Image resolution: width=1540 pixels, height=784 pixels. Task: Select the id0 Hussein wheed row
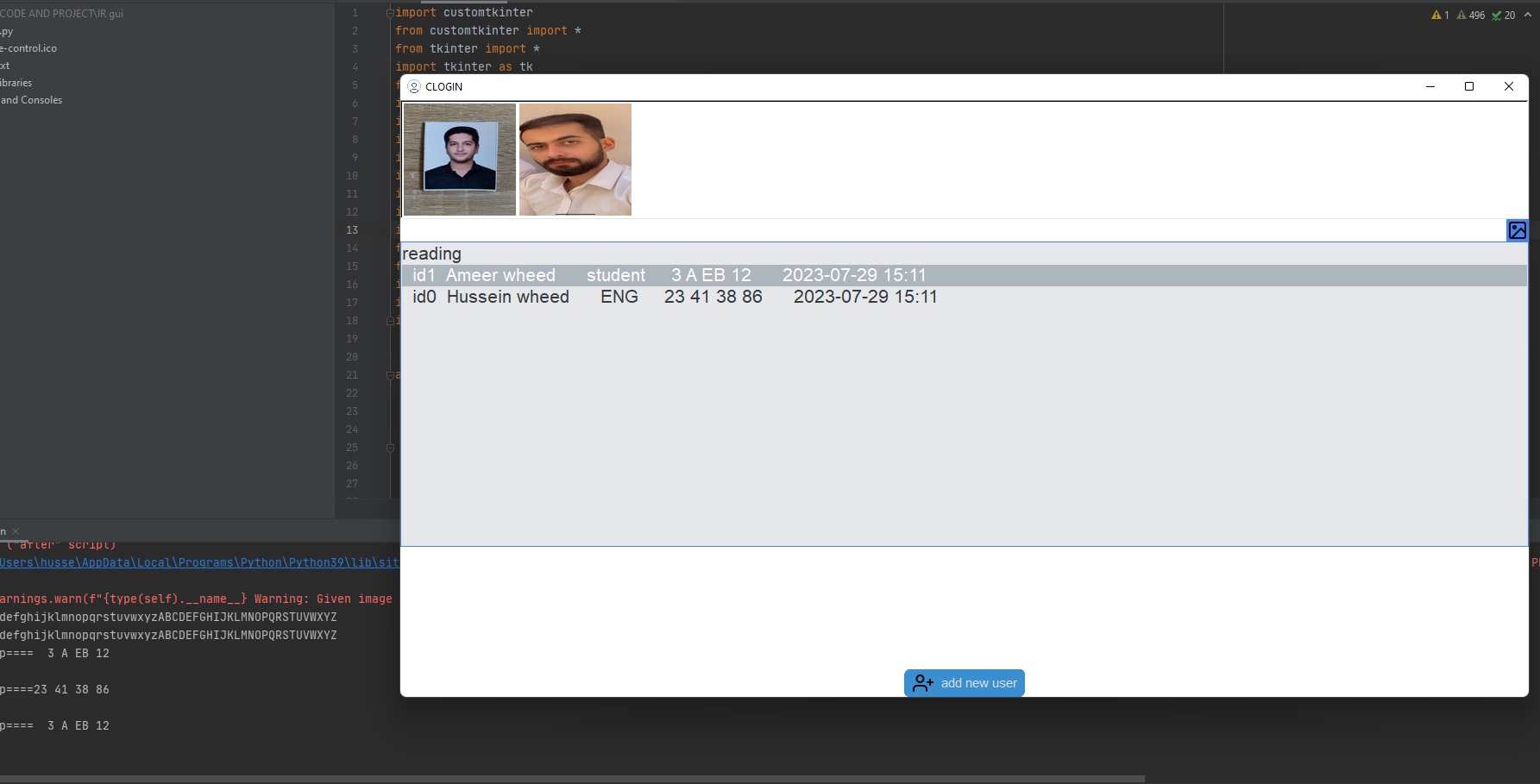pyautogui.click(x=673, y=297)
